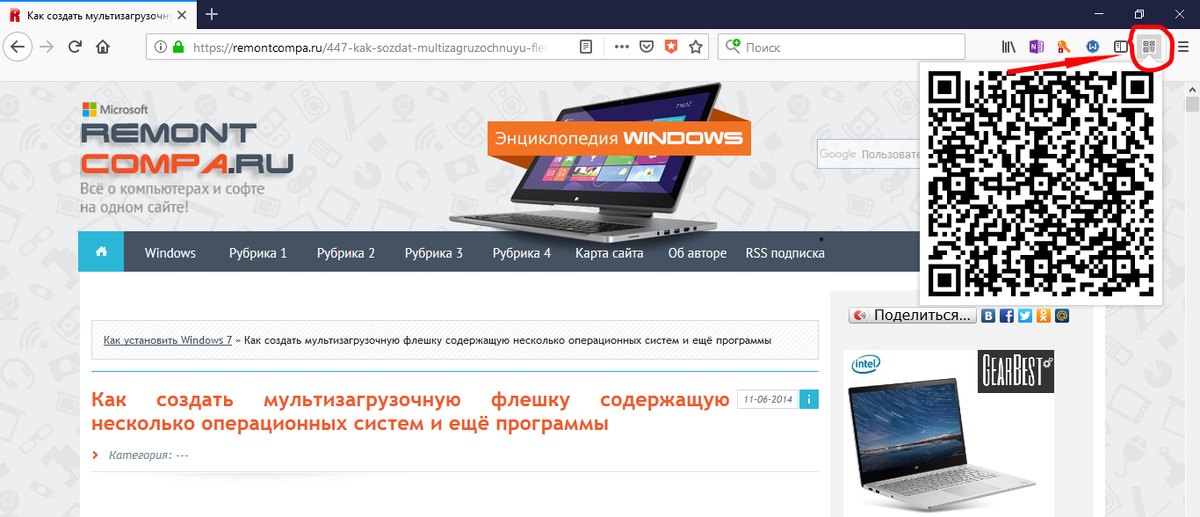Open the Library toolbar icon
This screenshot has width=1200, height=517.
(x=1010, y=47)
